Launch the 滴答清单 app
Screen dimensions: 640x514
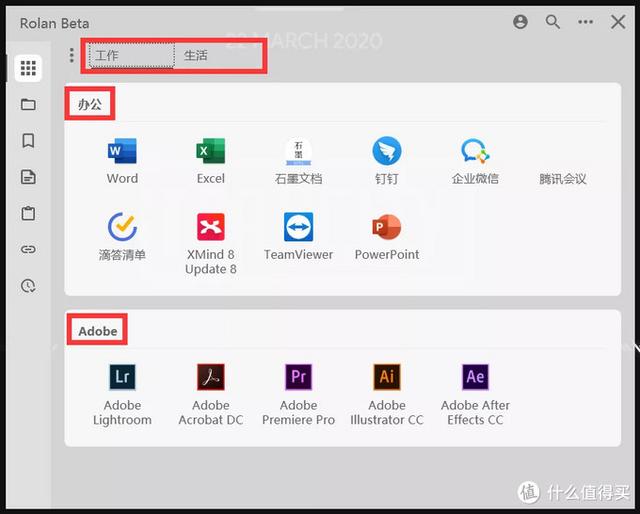click(x=122, y=237)
